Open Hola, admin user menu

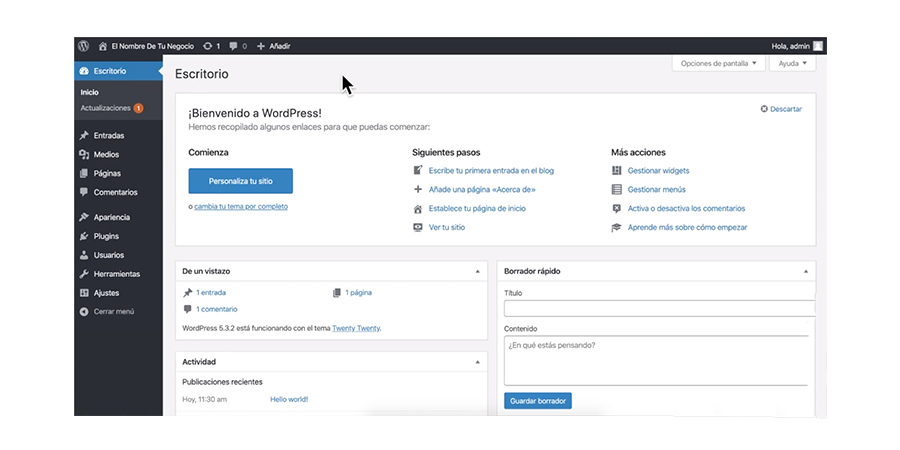(797, 46)
